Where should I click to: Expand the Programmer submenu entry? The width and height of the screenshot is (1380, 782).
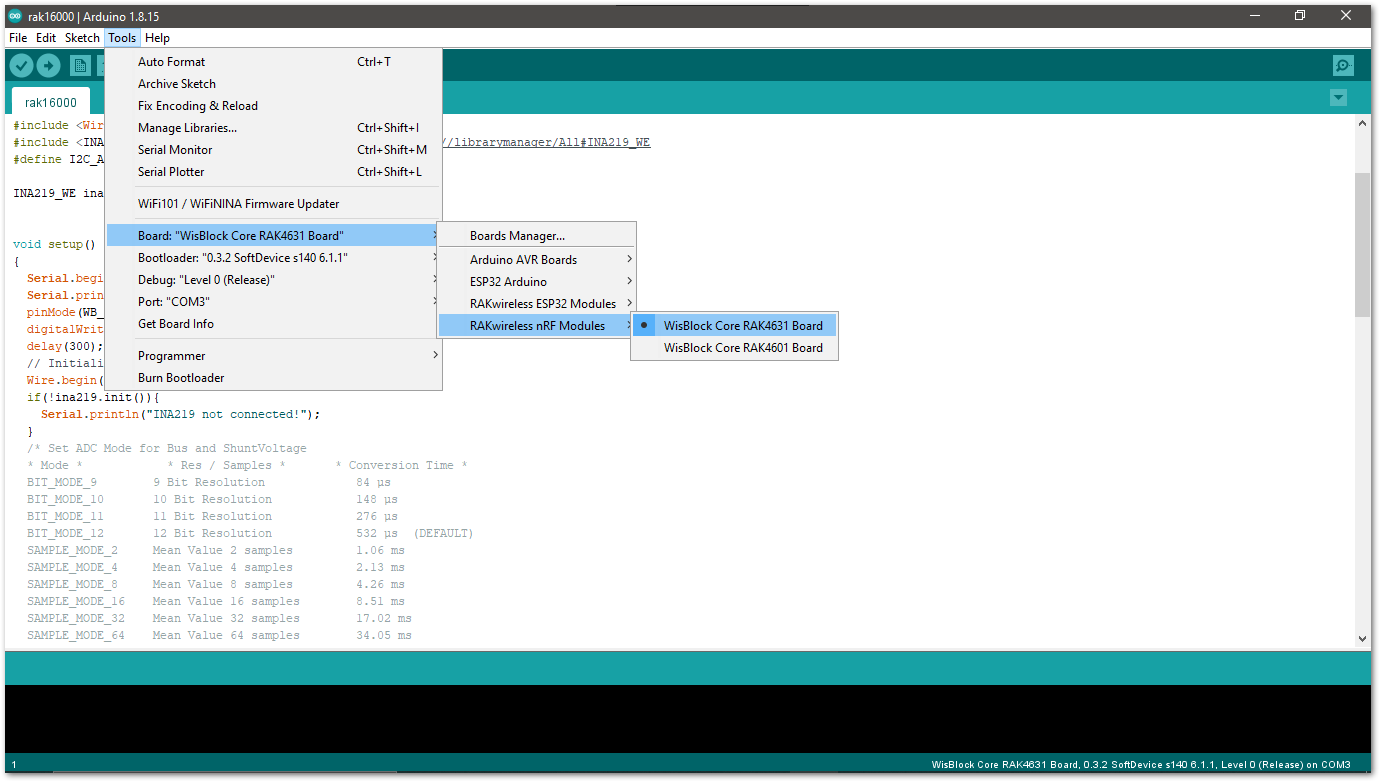click(273, 355)
